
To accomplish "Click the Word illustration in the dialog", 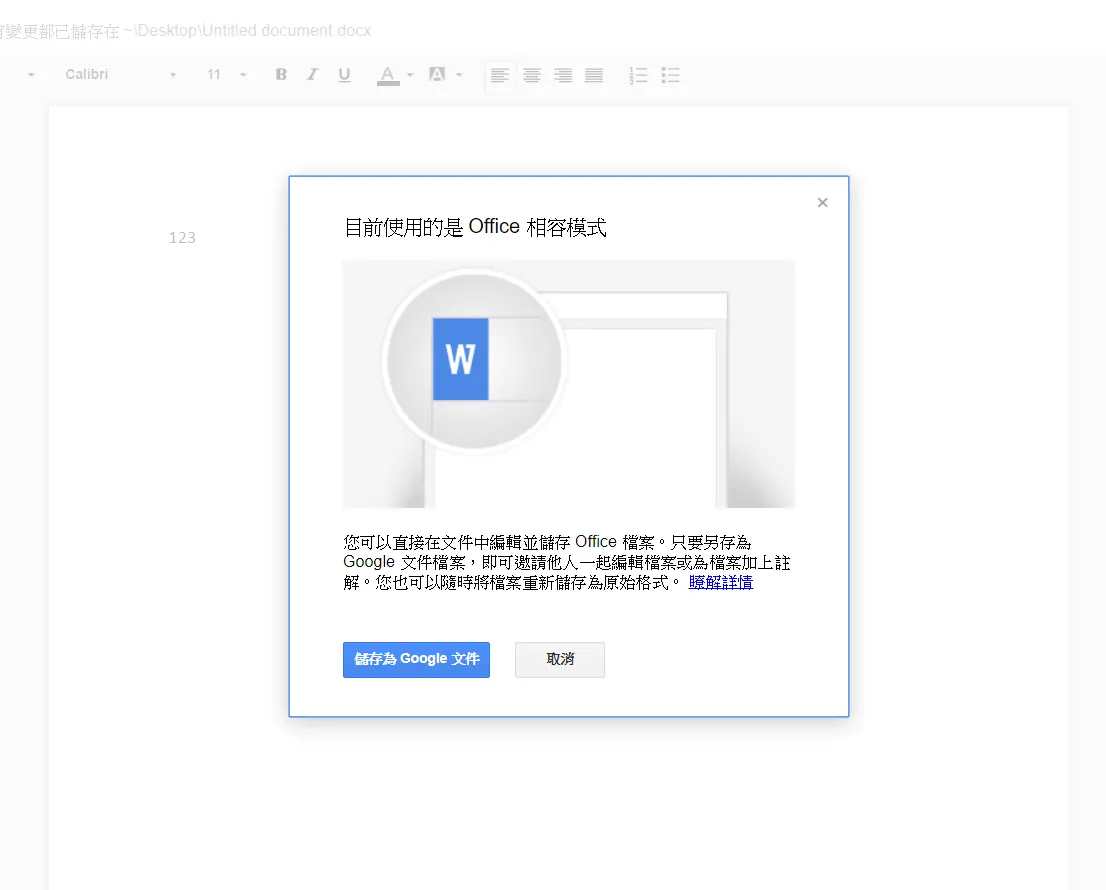I will tap(569, 384).
